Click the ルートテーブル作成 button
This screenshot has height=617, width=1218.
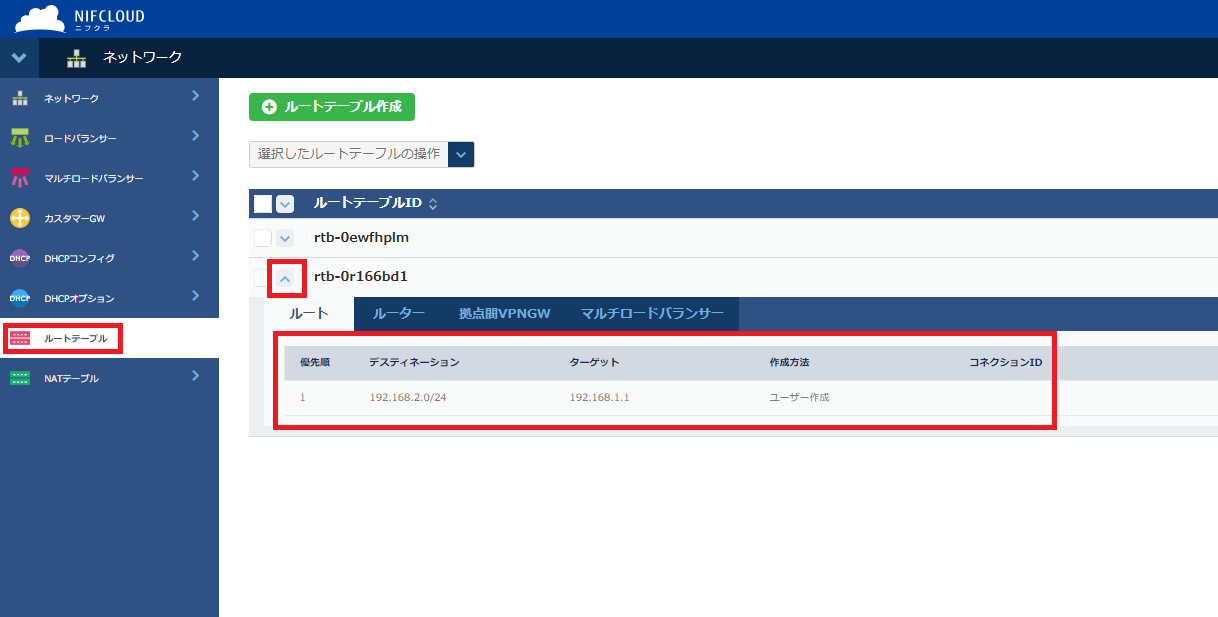pyautogui.click(x=332, y=107)
